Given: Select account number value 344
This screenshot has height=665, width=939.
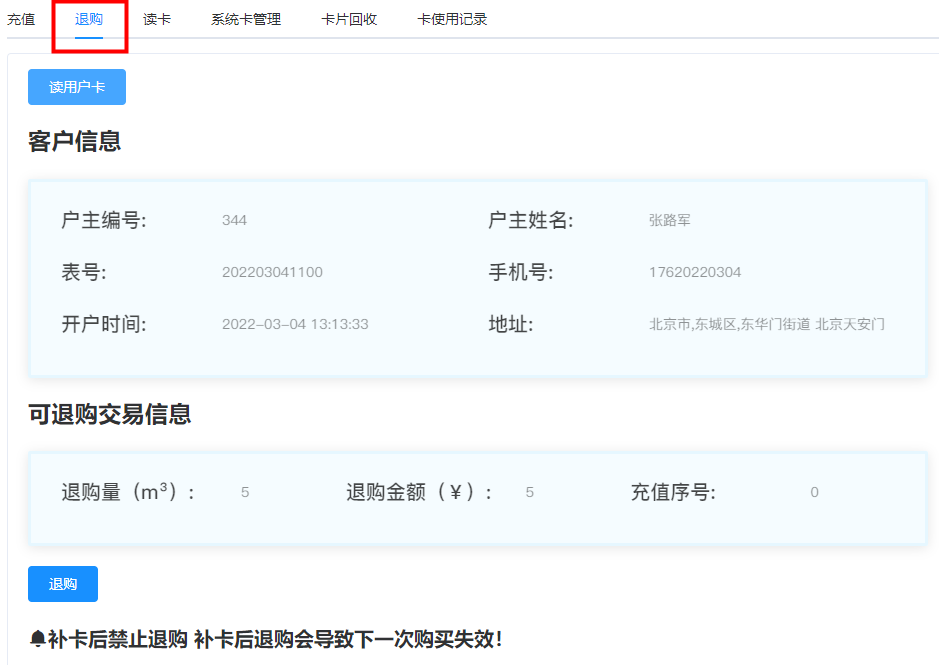Looking at the screenshot, I should click(234, 220).
